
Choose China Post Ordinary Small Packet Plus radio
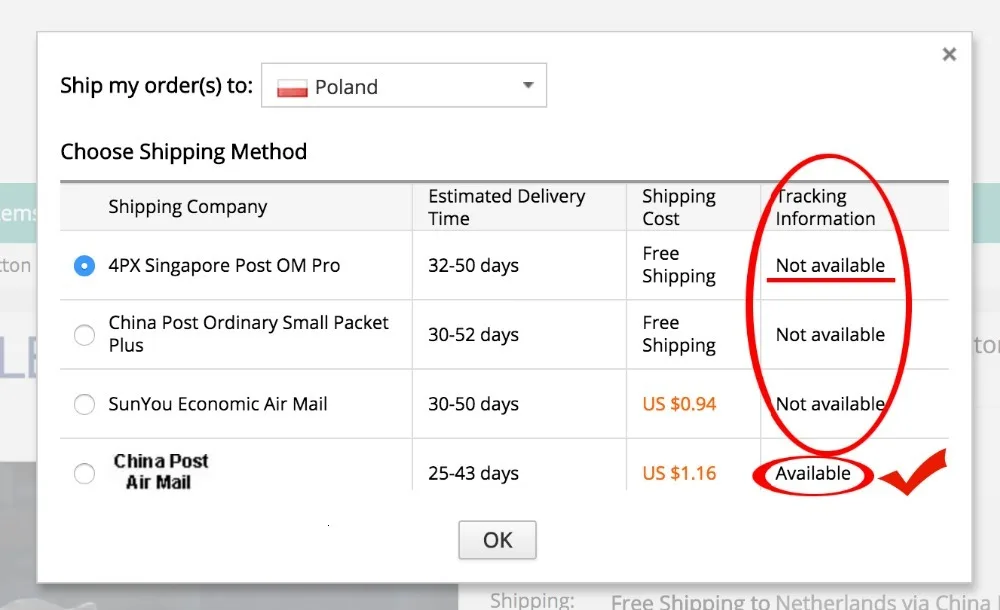pyautogui.click(x=84, y=334)
